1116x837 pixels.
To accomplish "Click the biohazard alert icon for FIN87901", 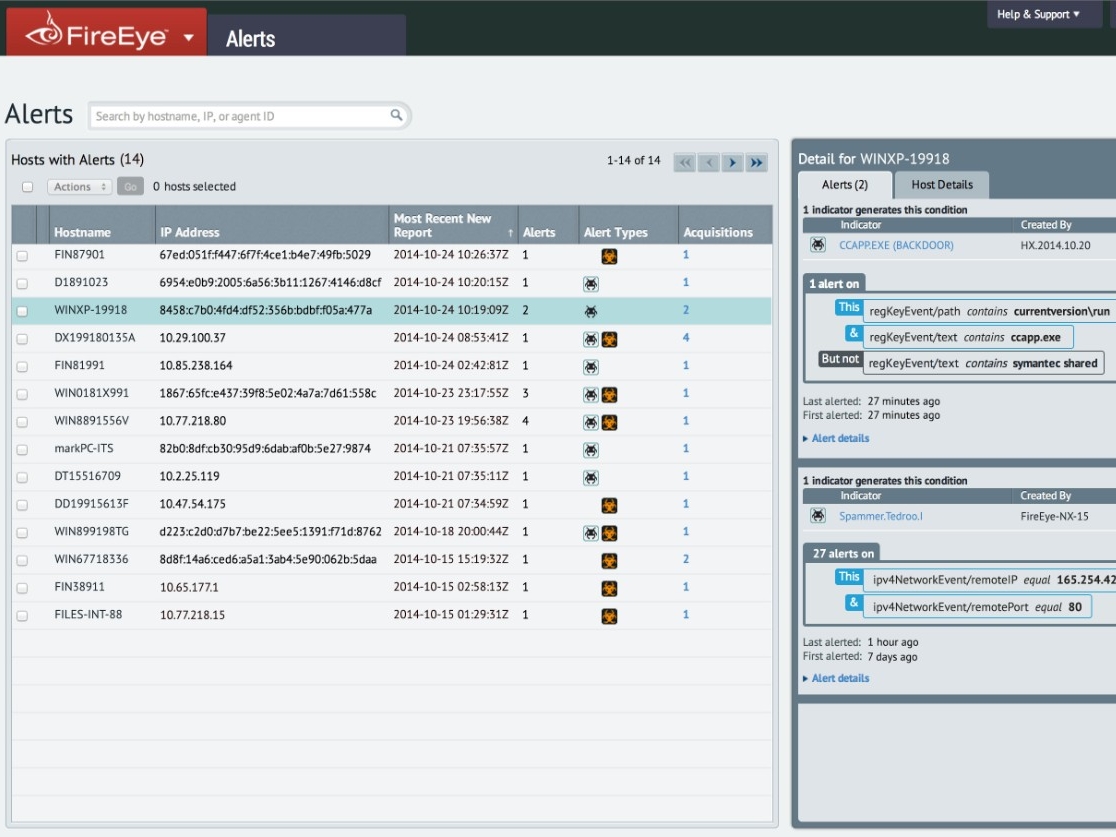I will click(609, 256).
